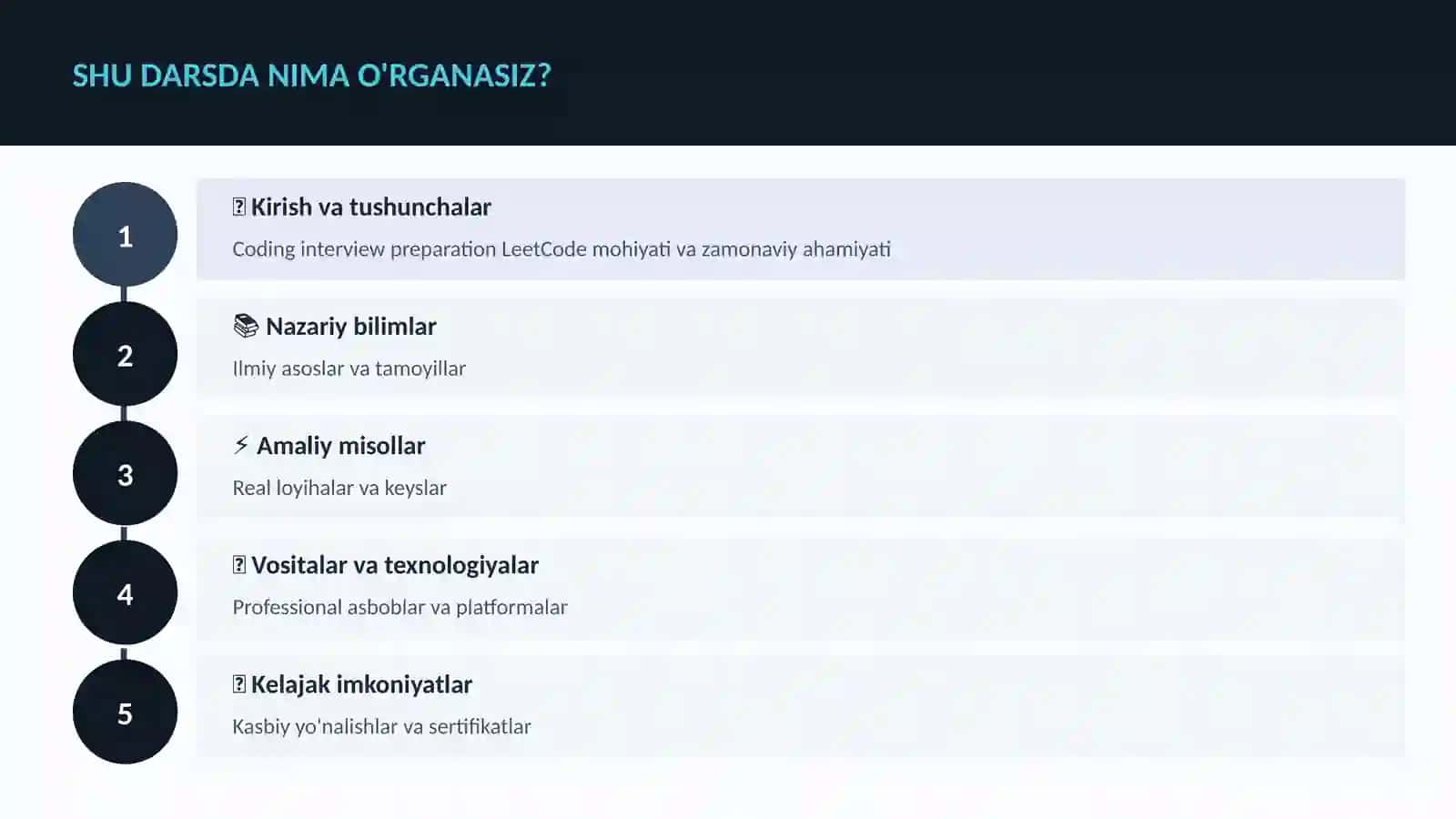Click the step 3 numbered circle
The image size is (1456, 819).
pos(125,473)
